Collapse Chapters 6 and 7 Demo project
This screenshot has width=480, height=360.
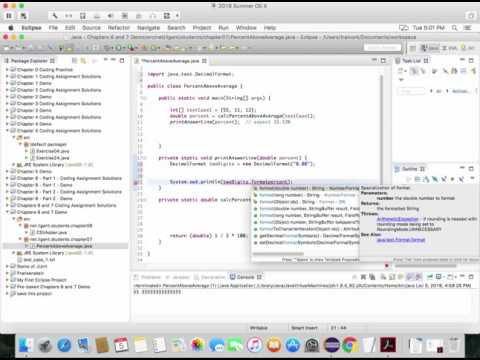(x=7, y=212)
